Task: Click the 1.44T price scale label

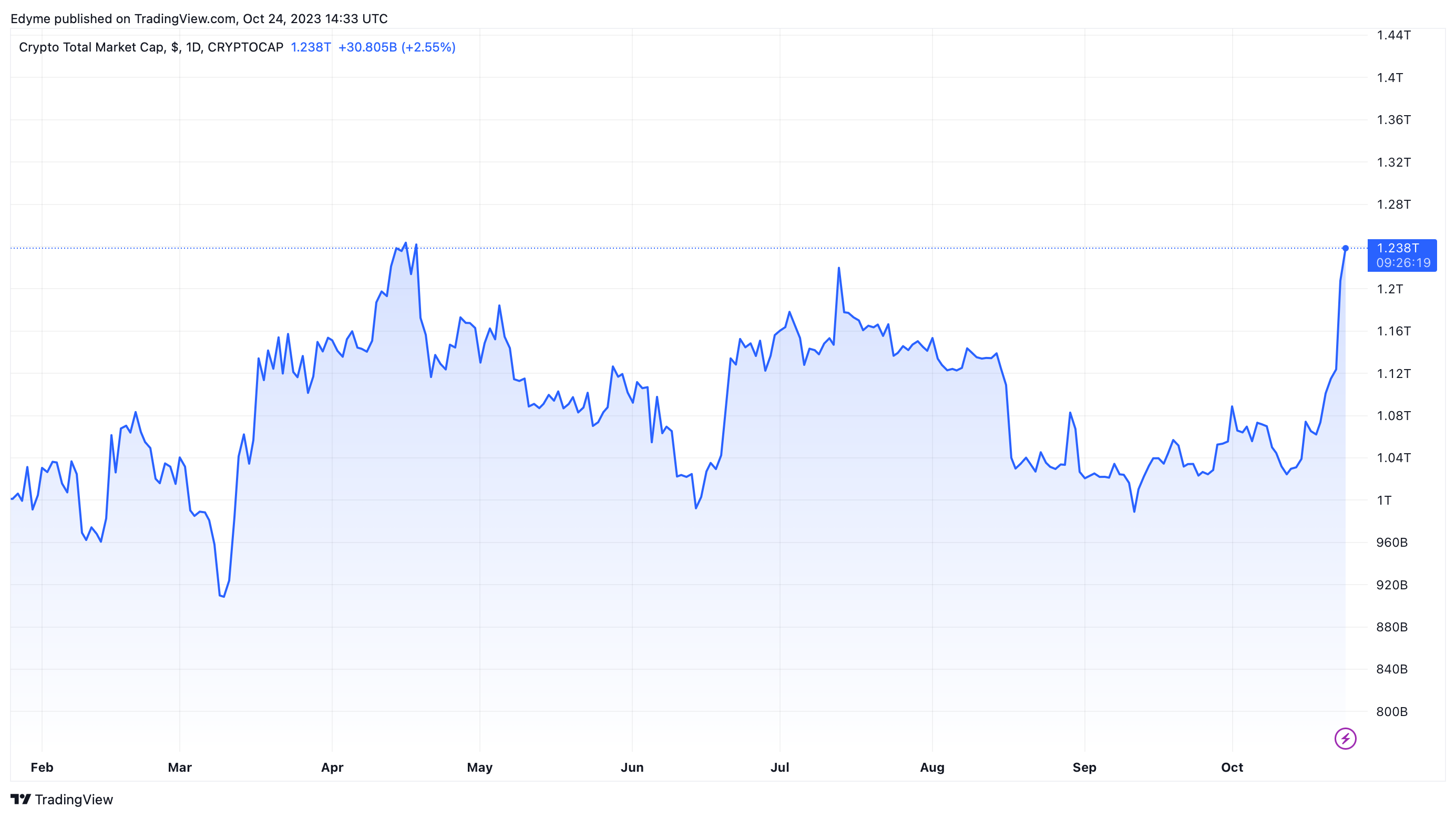Action: (x=1393, y=35)
